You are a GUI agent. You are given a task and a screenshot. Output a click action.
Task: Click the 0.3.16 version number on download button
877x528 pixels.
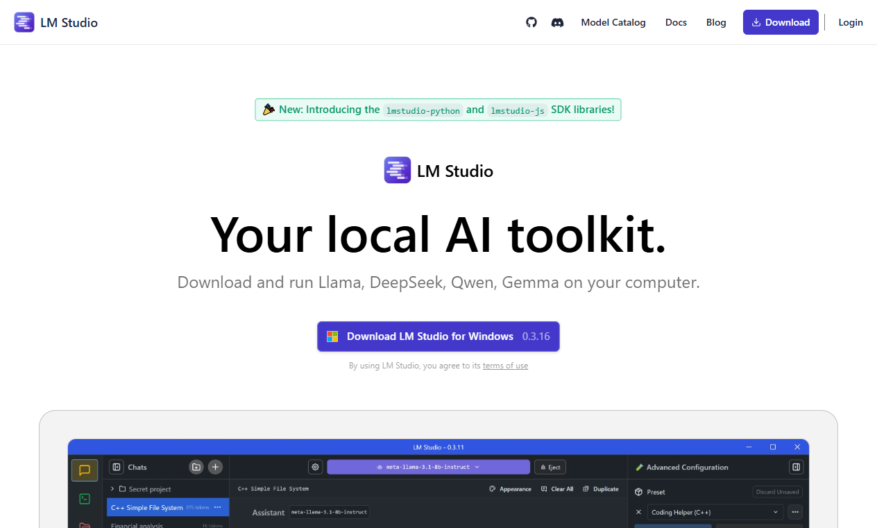[536, 336]
